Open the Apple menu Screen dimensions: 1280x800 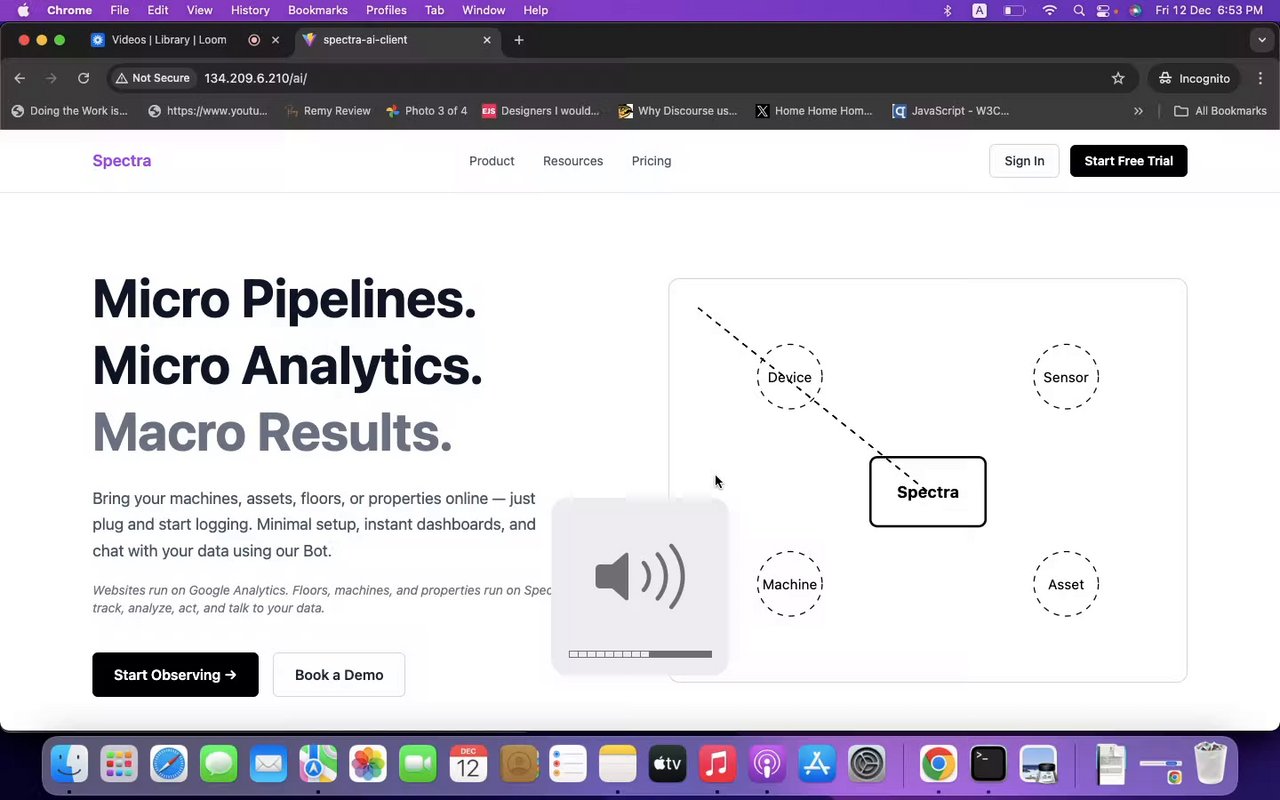tap(23, 10)
